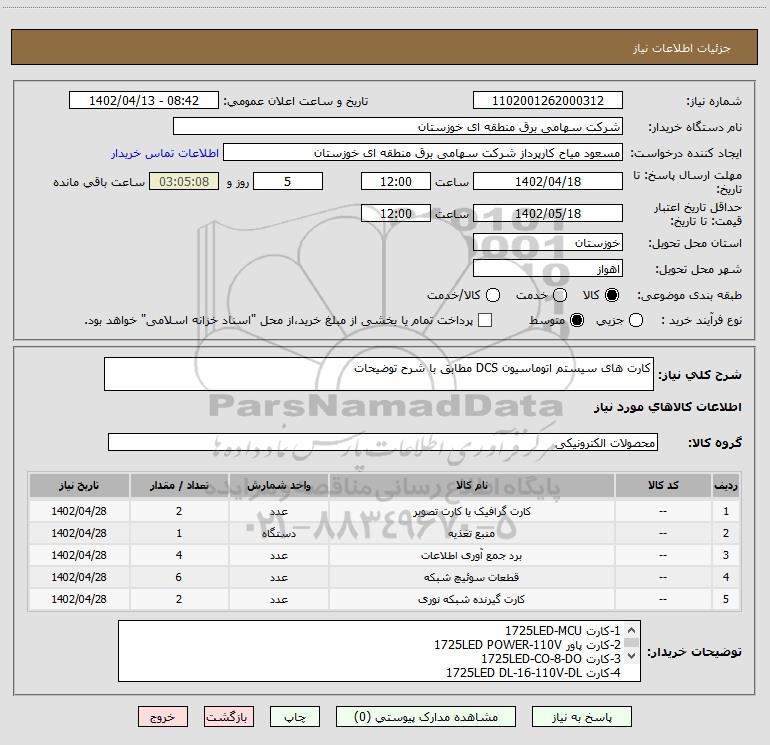770x745 pixels.
Task: Select row قطعات سوئیچ شبکه
Action: pos(385,578)
